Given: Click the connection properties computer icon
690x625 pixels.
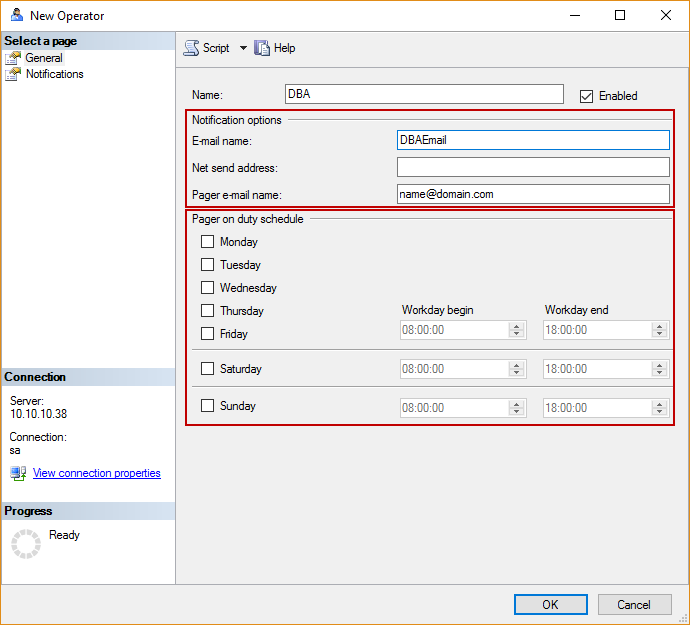Looking at the screenshot, I should click(x=18, y=473).
